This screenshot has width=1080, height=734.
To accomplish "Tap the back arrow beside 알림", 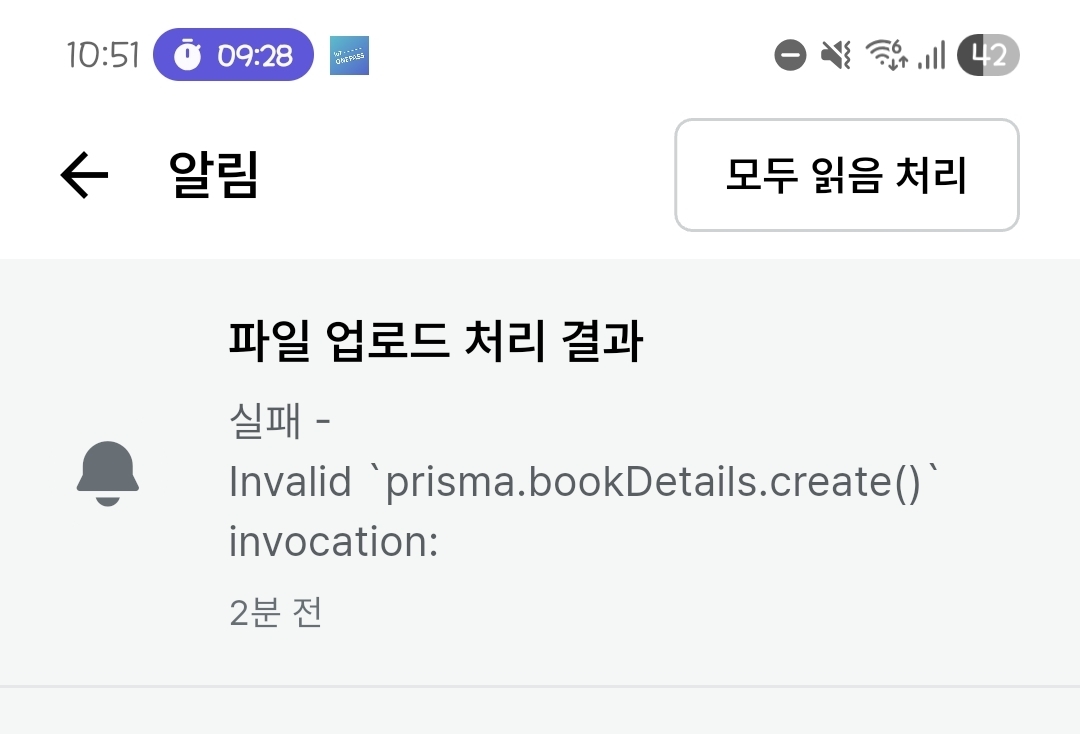I will tap(84, 175).
